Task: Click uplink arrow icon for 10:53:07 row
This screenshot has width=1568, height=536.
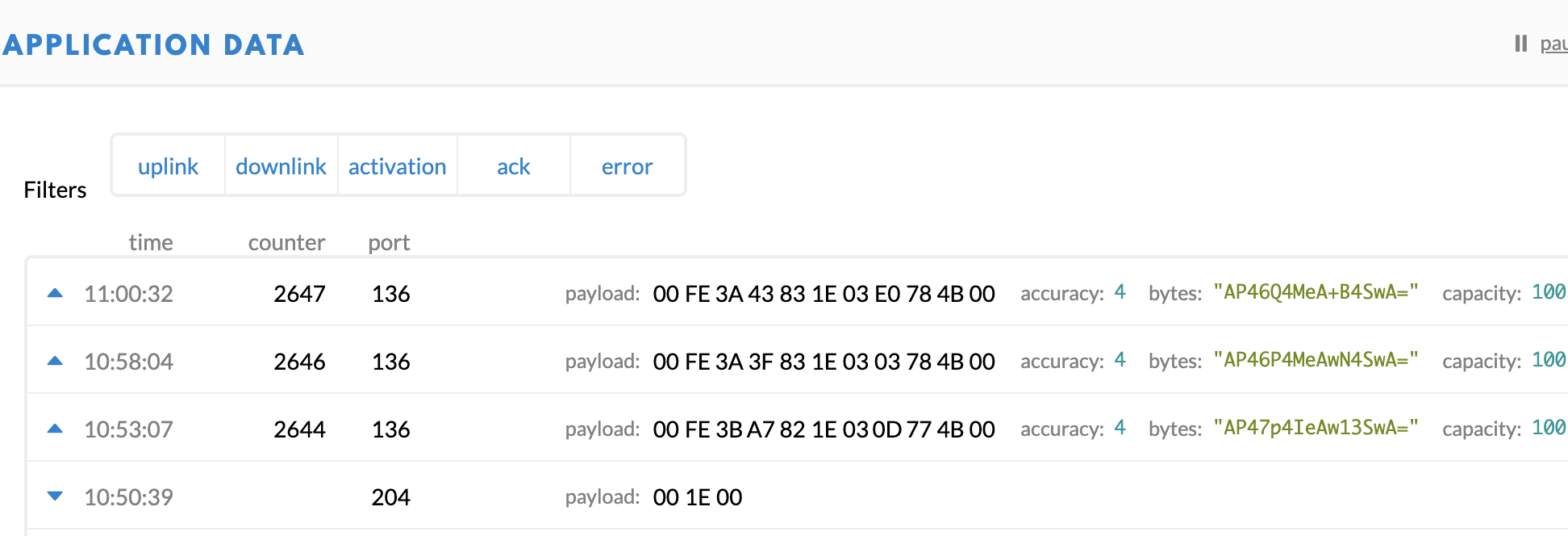Action: [x=55, y=429]
